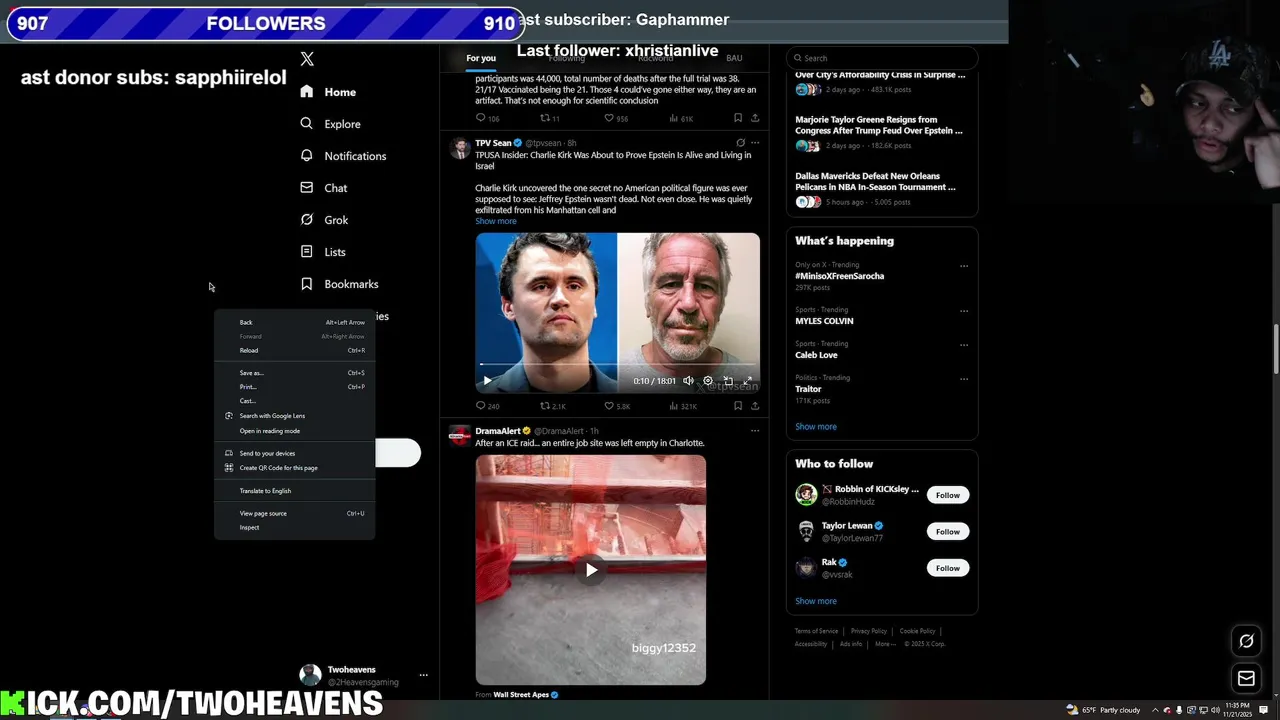Open the MYLES COLVIN trending topic
The width and height of the screenshot is (1280, 720).
pyautogui.click(x=824, y=321)
